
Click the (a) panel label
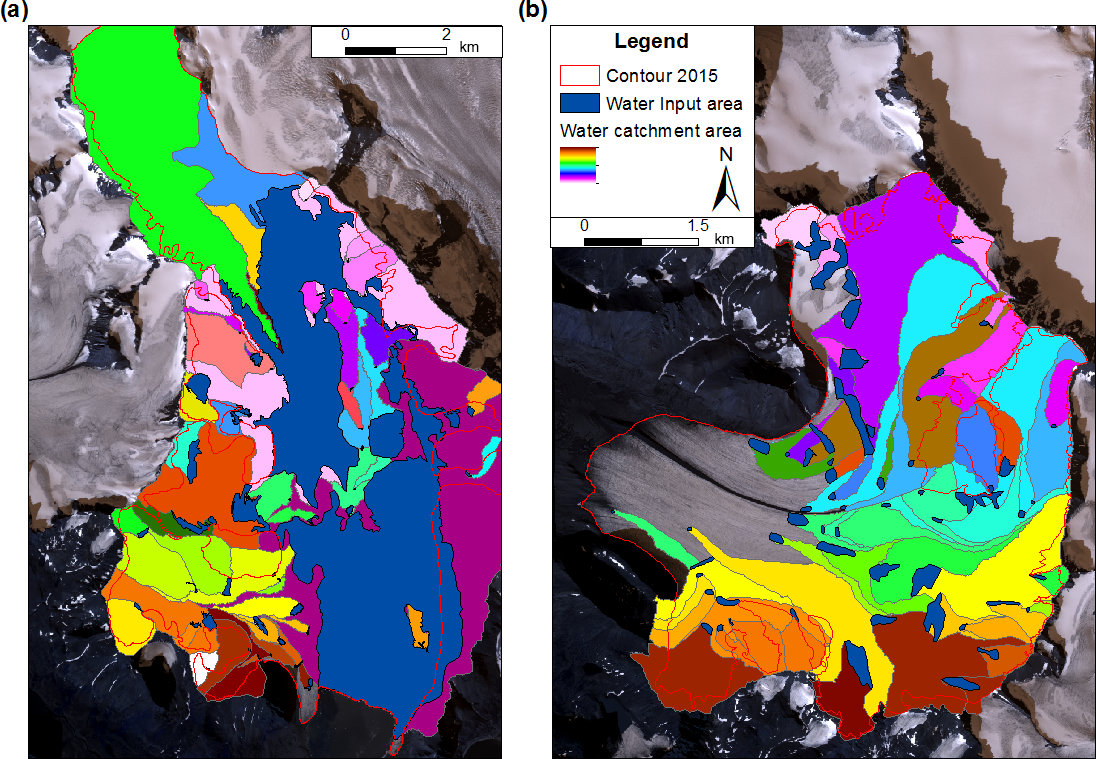[x=14, y=12]
